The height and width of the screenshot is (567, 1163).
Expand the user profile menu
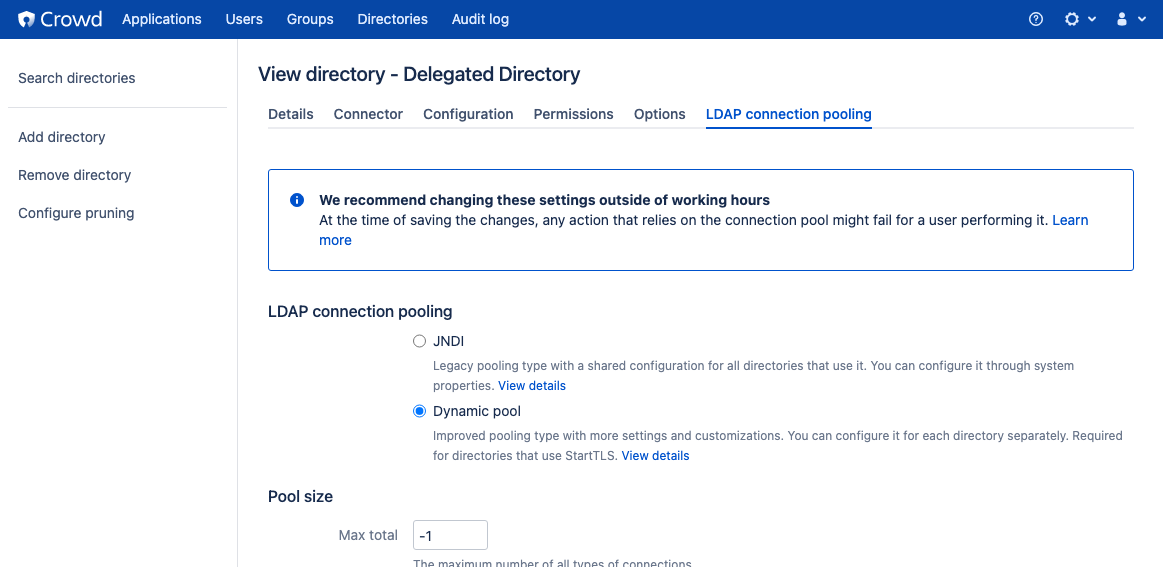(1129, 19)
